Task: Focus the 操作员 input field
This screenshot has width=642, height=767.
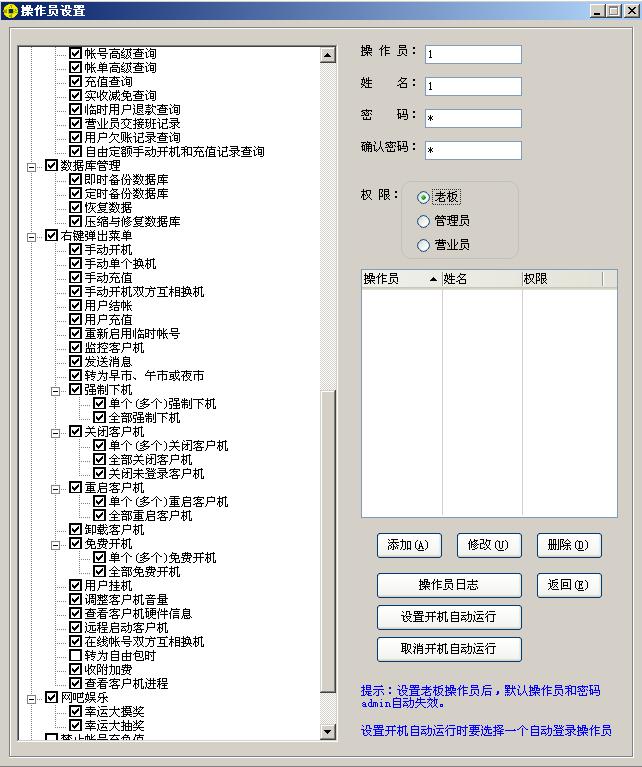Action: coord(473,54)
